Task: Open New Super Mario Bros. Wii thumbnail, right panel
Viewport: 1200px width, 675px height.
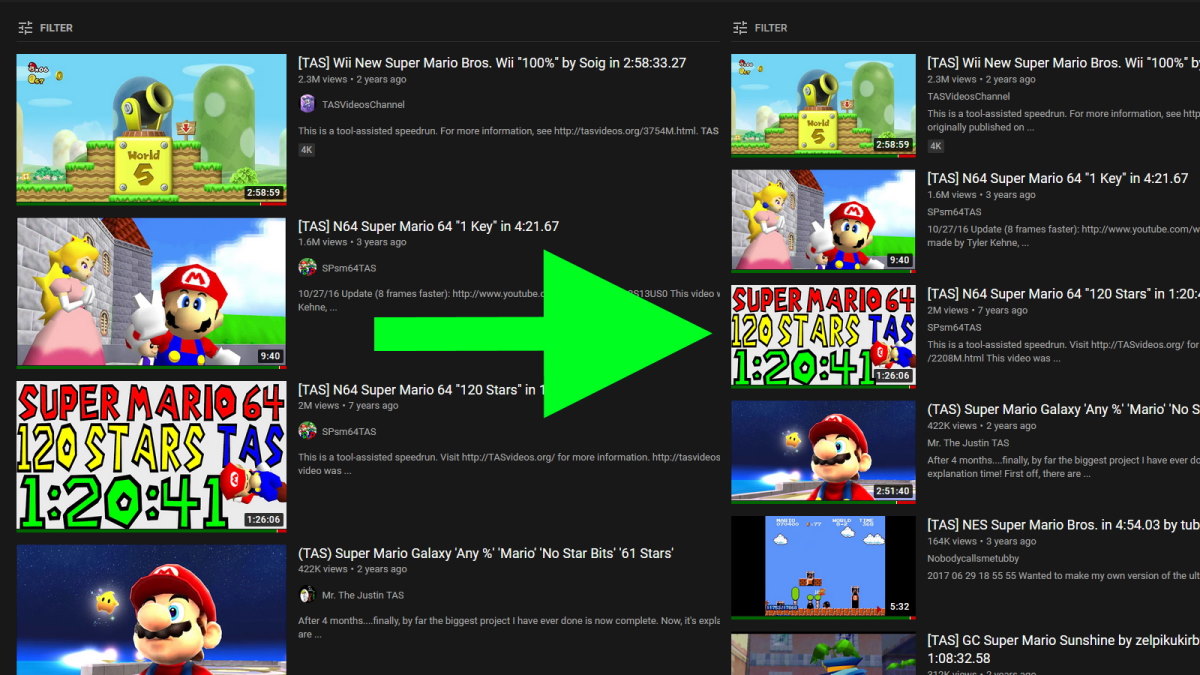Action: [x=823, y=105]
